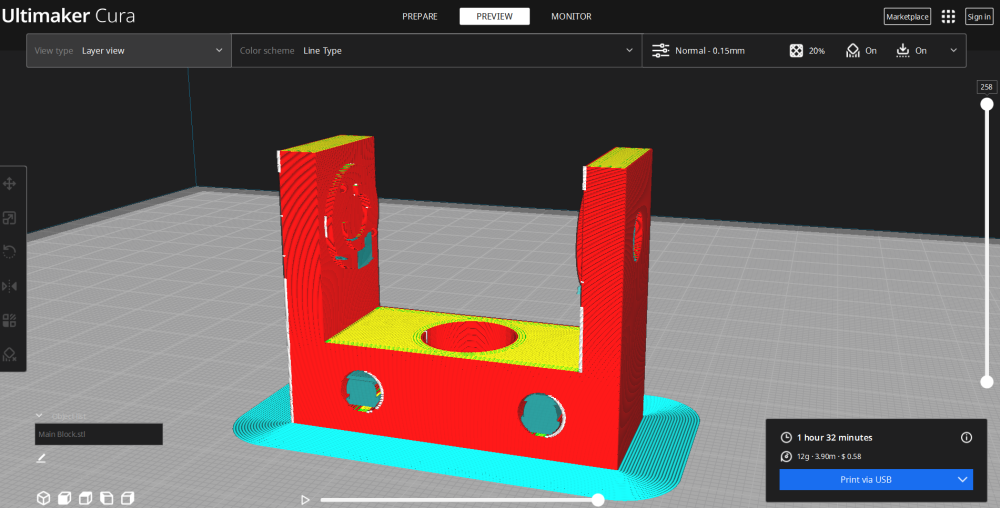Select the Mirror tool icon
Image resolution: width=1000 pixels, height=508 pixels.
click(10, 286)
